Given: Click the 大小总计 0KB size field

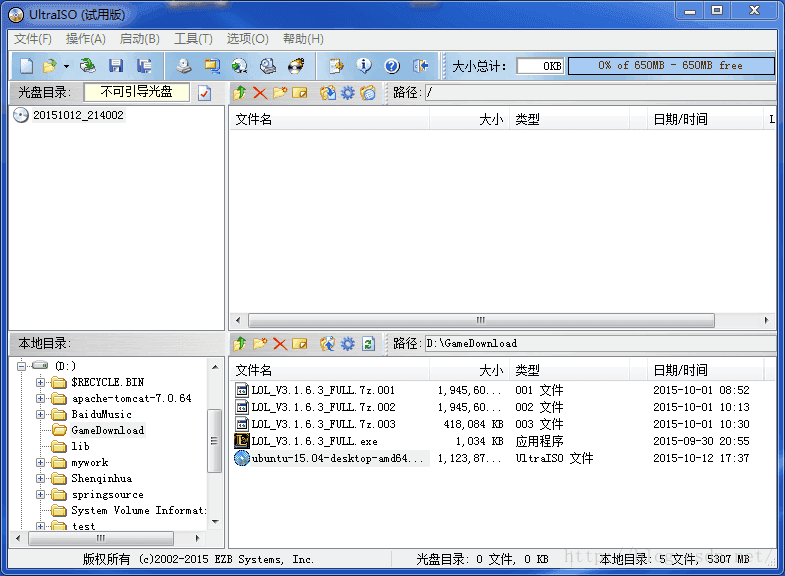Looking at the screenshot, I should (540, 66).
